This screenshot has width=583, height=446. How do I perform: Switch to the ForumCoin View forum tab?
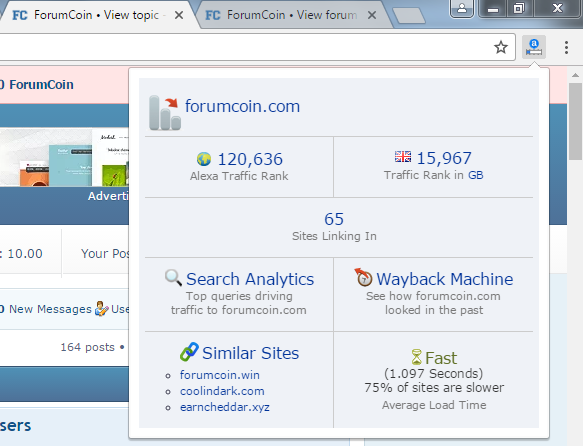coord(292,15)
